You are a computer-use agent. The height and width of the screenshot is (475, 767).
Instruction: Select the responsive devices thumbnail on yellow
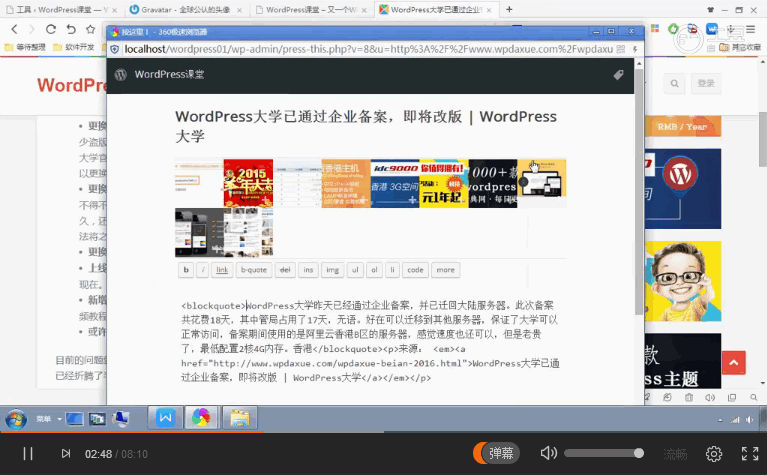(541, 183)
